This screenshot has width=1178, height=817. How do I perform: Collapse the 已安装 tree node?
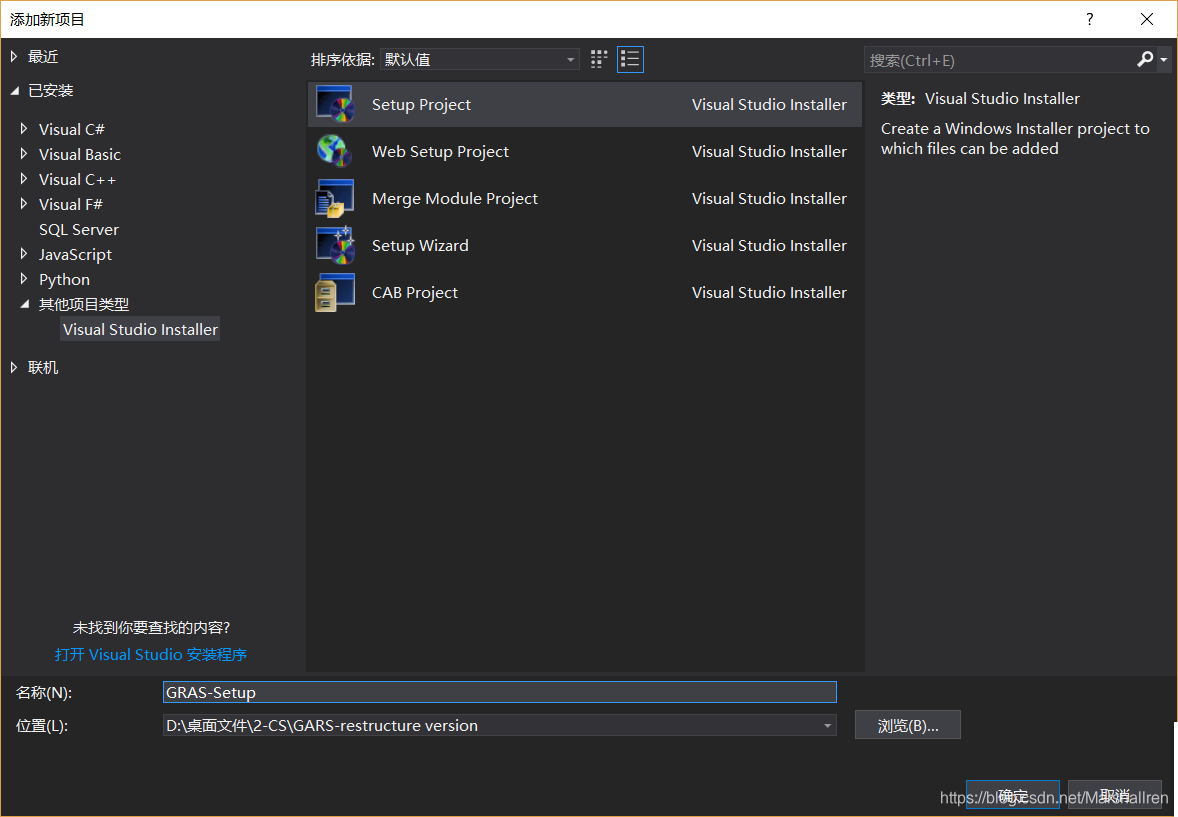click(x=14, y=91)
